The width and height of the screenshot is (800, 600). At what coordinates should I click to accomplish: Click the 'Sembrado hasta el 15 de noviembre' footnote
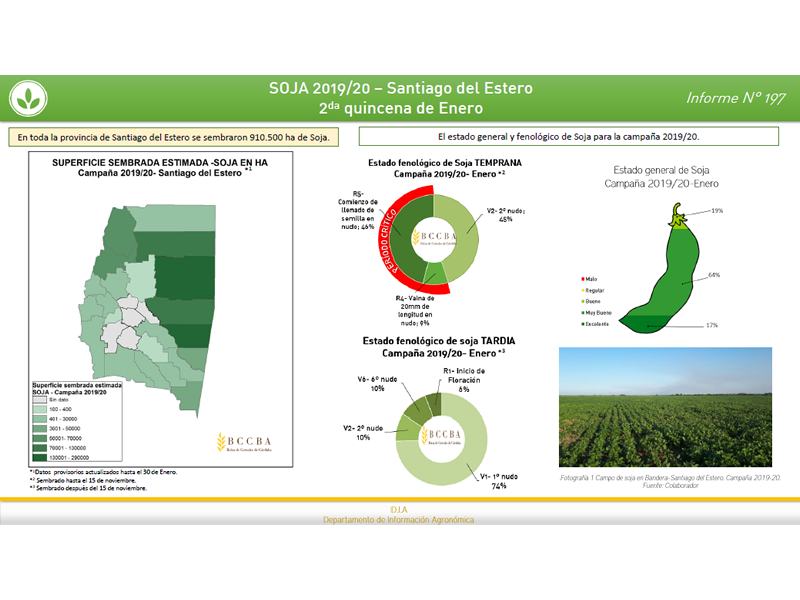(x=83, y=480)
